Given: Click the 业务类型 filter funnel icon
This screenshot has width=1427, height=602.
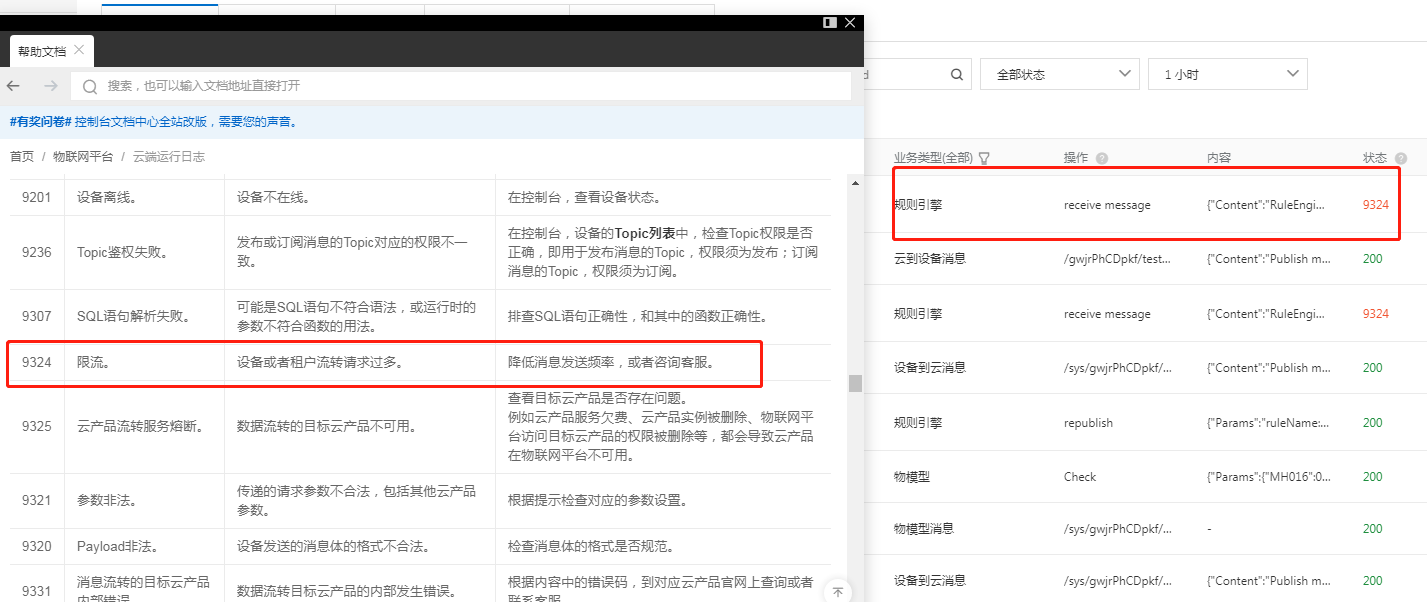Looking at the screenshot, I should (x=984, y=158).
